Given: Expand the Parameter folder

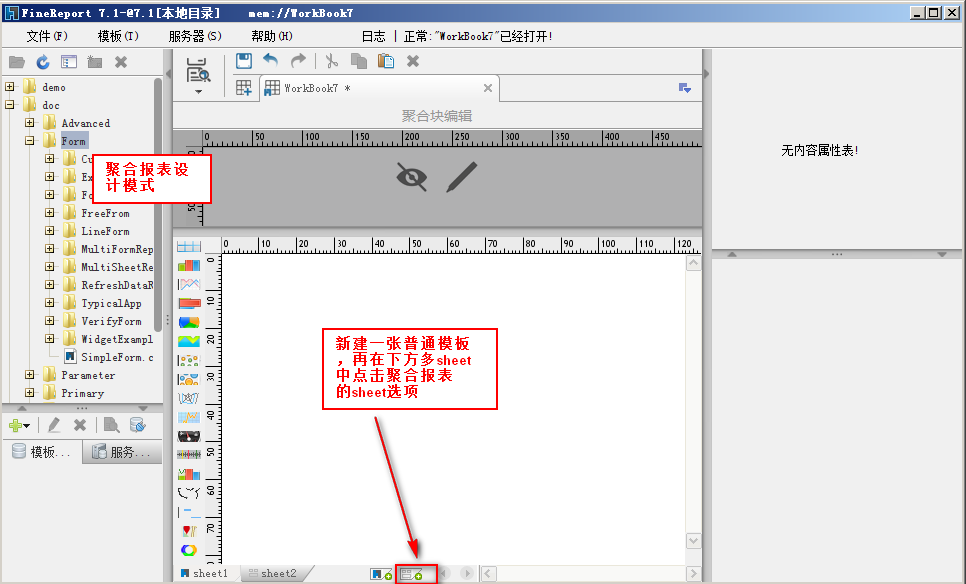Looking at the screenshot, I should pyautogui.click(x=30, y=375).
